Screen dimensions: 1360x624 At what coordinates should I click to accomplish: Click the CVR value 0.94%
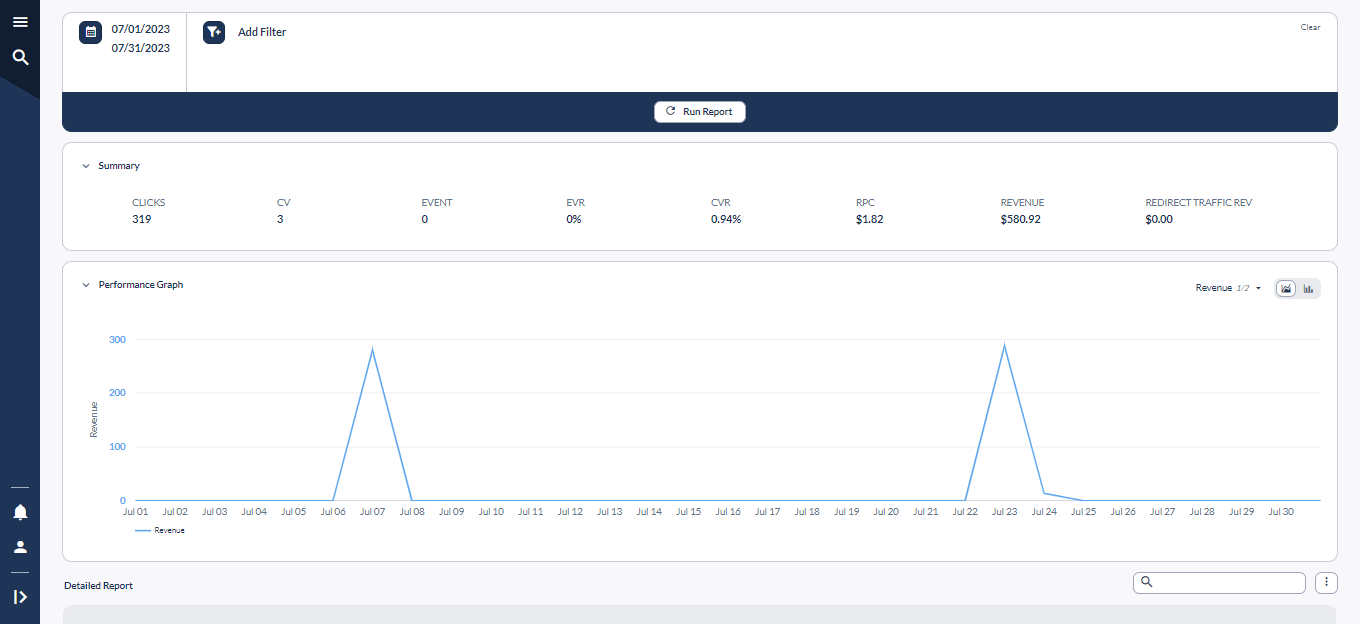pos(726,219)
